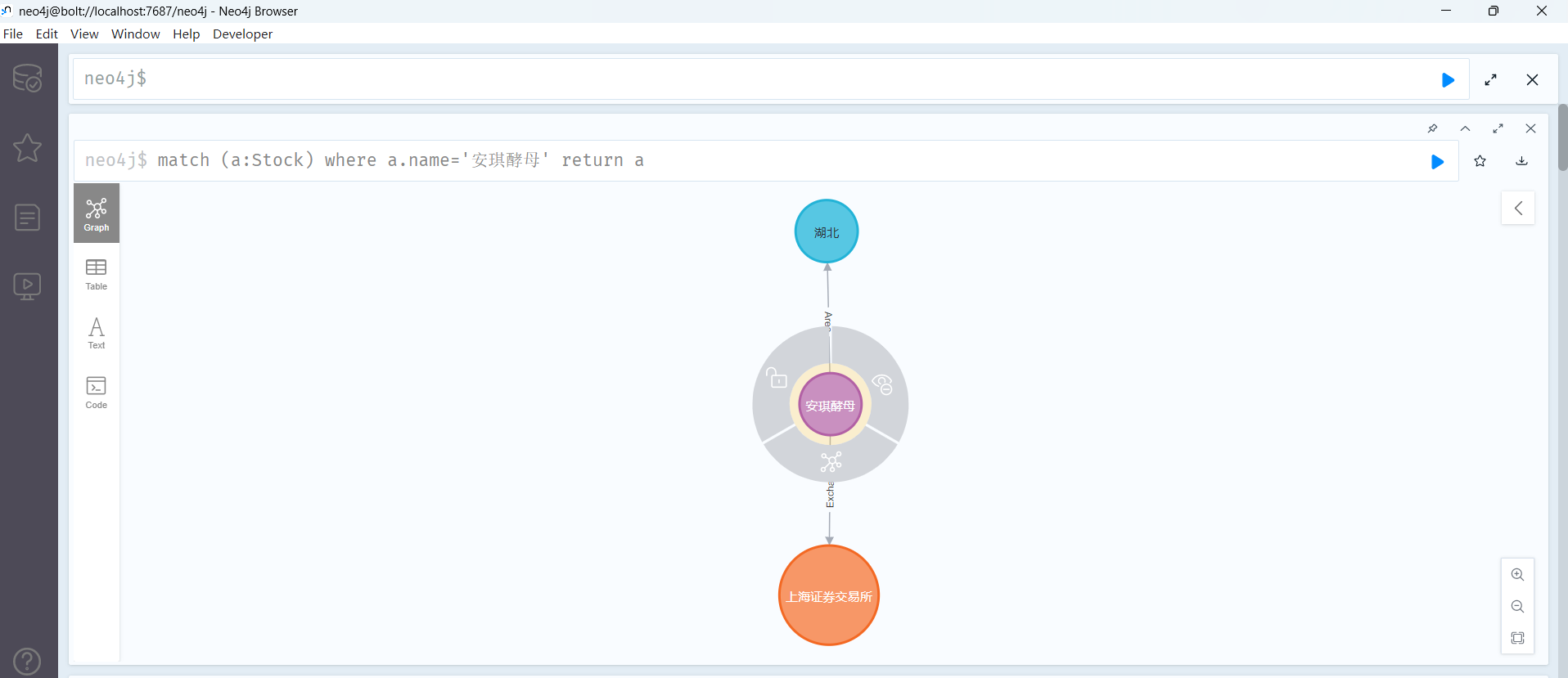Fit graph to screen
This screenshot has height=678, width=1568.
click(x=1517, y=638)
